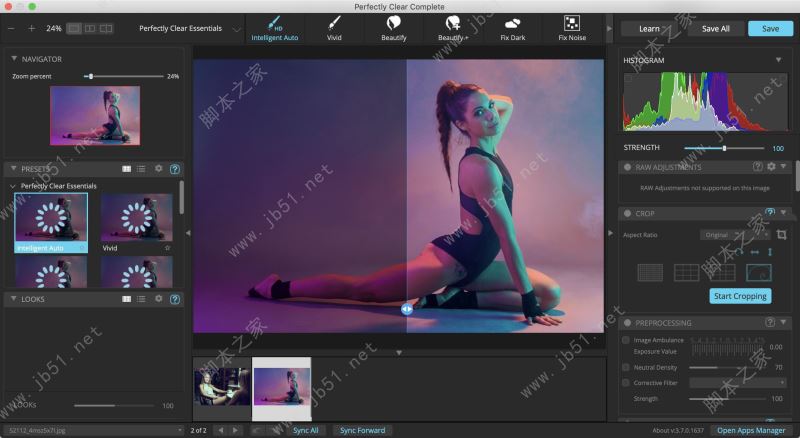Show presets in list view

(141, 168)
